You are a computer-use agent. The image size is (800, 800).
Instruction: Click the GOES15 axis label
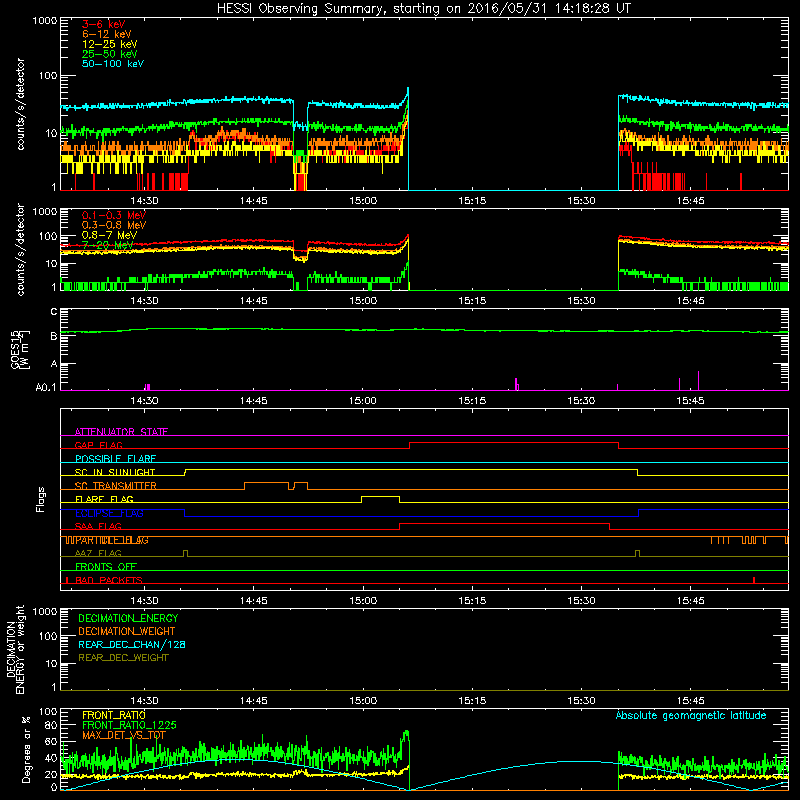(20, 349)
